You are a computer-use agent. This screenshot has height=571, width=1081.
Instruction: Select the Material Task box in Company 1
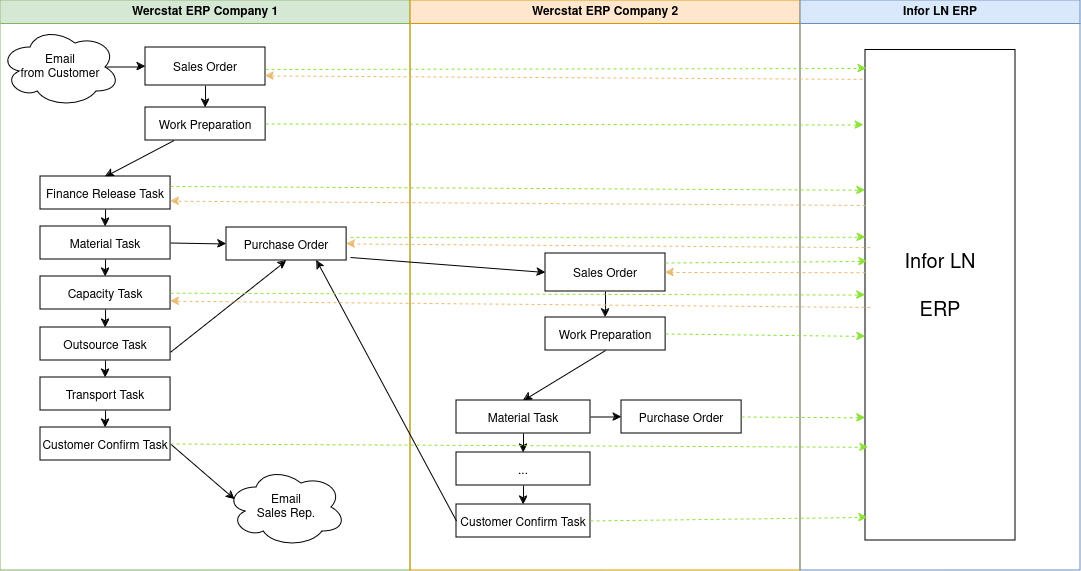[105, 243]
